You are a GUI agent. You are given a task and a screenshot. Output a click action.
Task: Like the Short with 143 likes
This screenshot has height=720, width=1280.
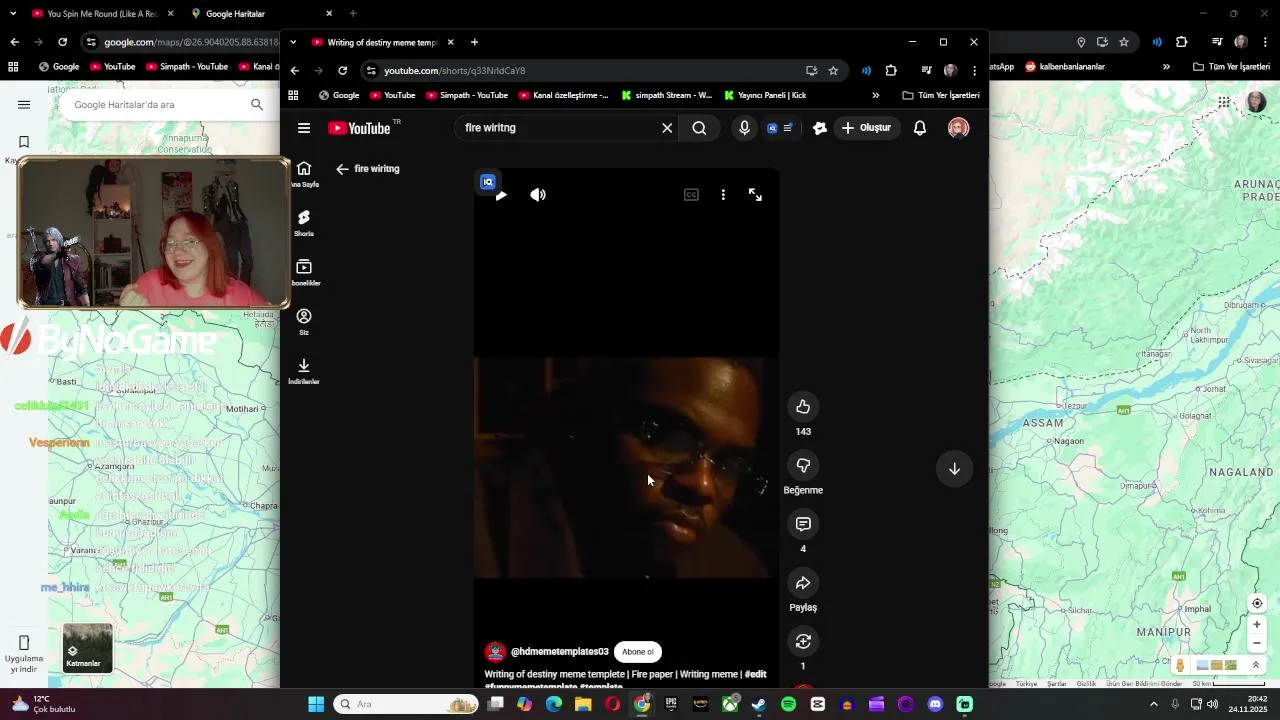point(803,406)
